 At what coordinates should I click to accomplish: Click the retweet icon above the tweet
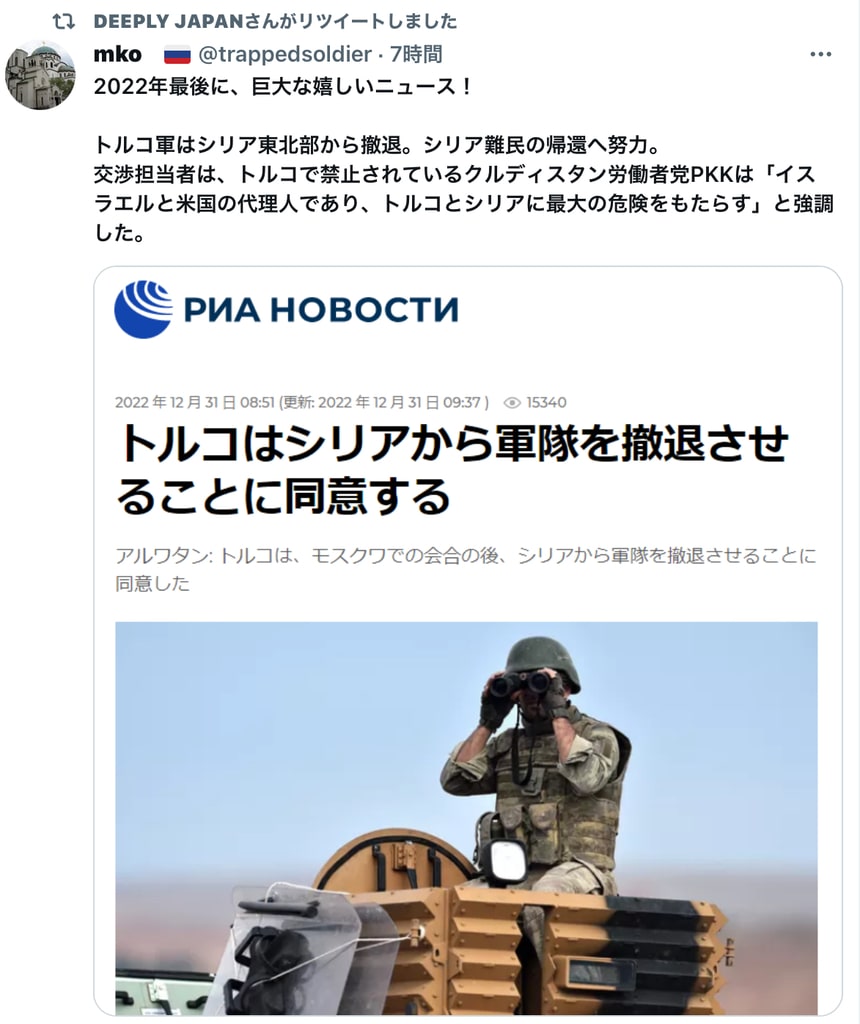point(63,22)
